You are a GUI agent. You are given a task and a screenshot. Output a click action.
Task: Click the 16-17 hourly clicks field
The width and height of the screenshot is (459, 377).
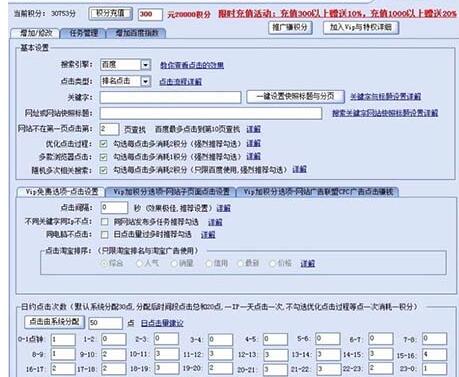[x=63, y=369]
